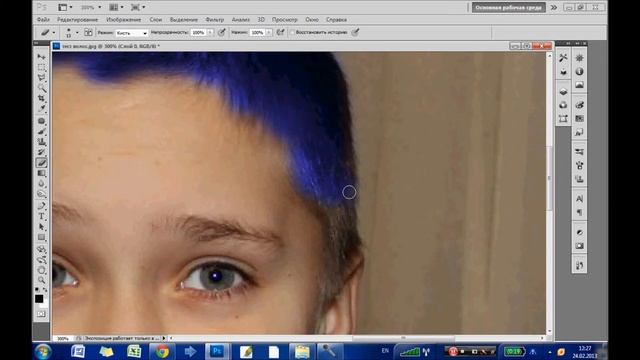Open the Paths panel icon
The width and height of the screenshot is (640, 360).
click(x=563, y=119)
